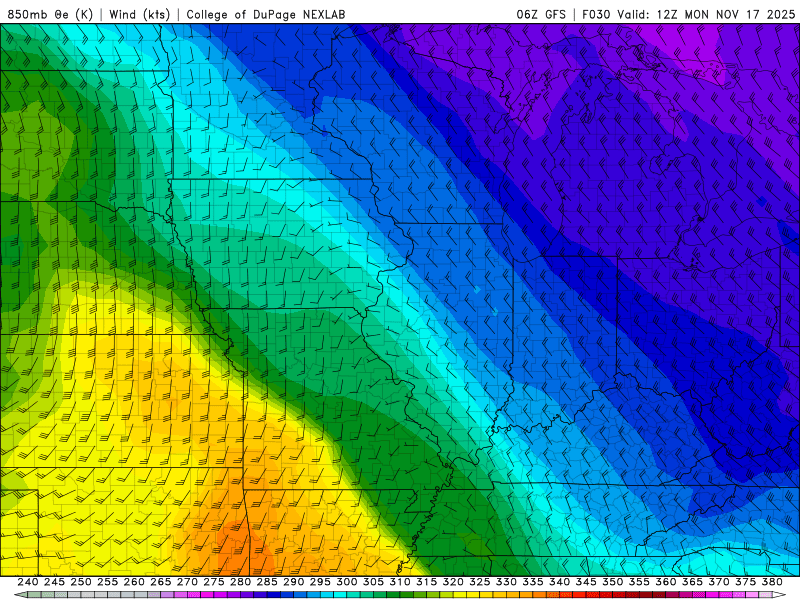Click the 275 legend value

click(213, 582)
